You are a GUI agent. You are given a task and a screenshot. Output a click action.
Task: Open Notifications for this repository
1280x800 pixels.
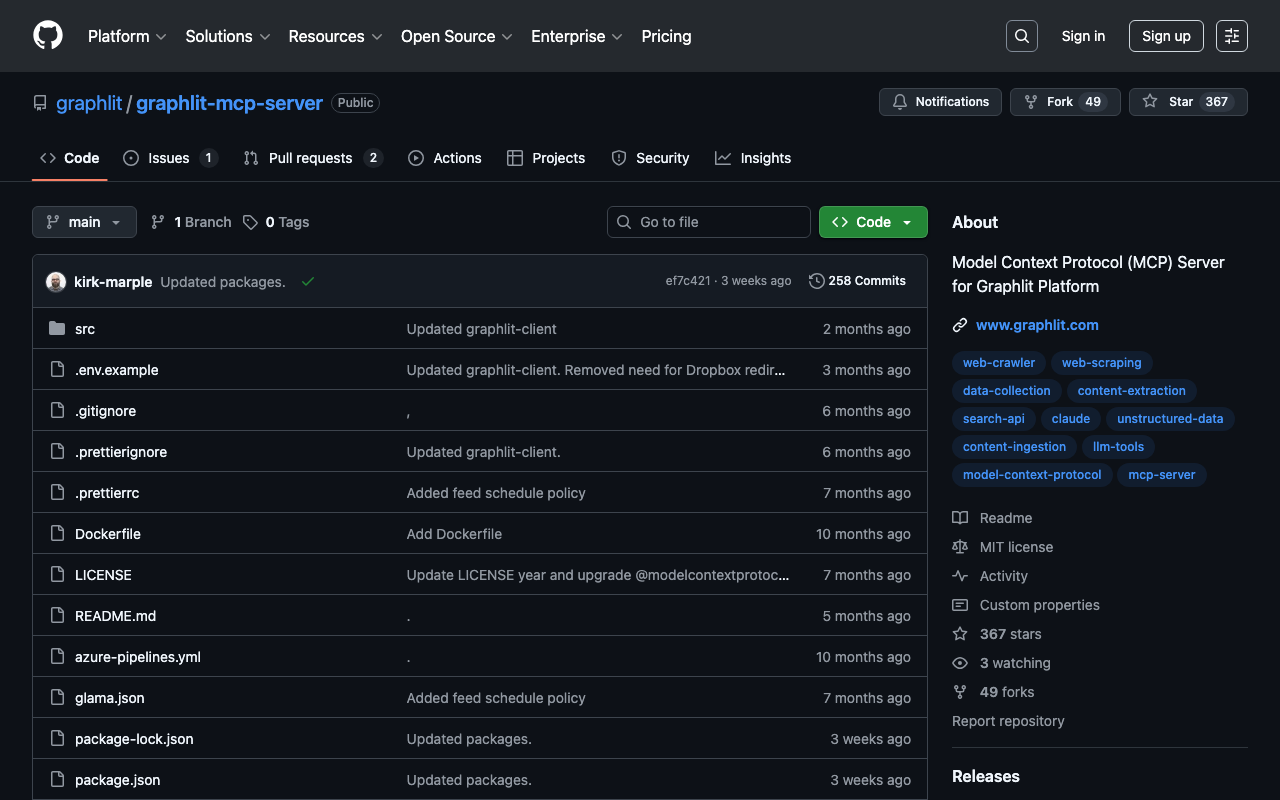click(x=940, y=102)
